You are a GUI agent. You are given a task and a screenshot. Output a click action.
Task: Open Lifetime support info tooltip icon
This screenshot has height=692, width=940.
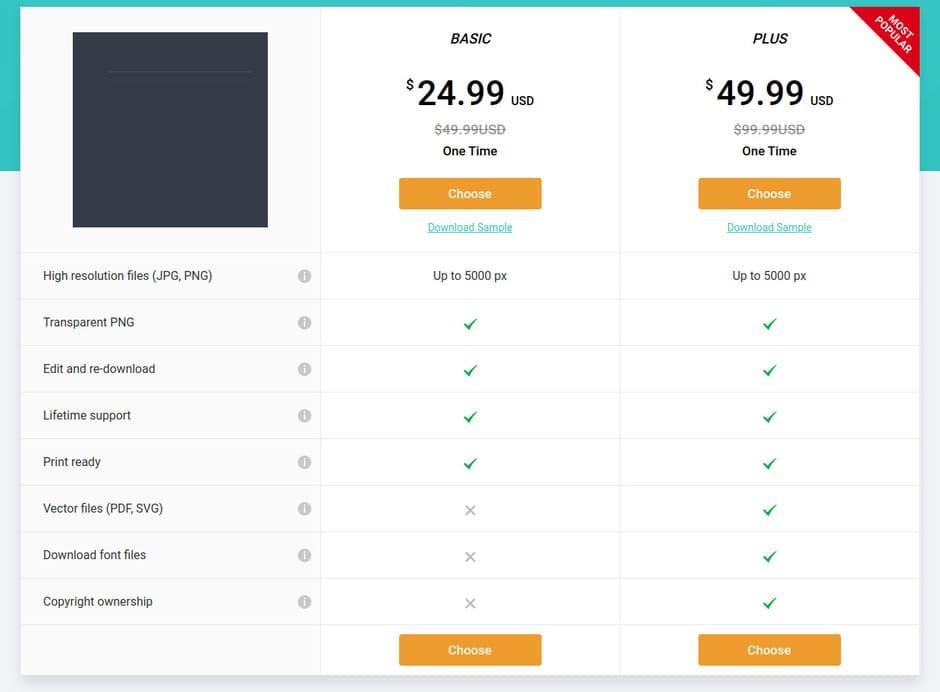[x=304, y=416]
